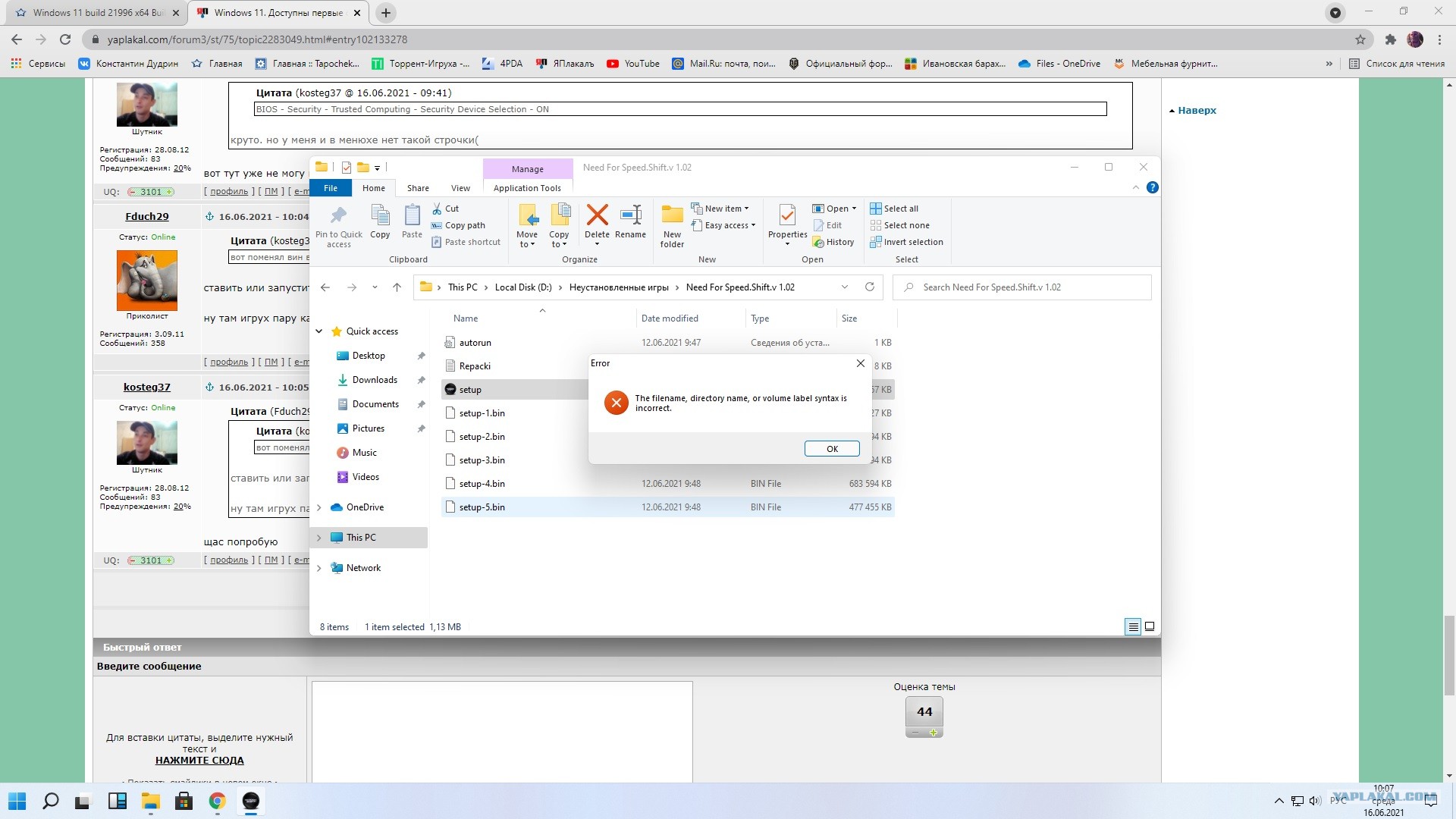Open the Properties icon in ribbon
1456x819 pixels.
(x=787, y=216)
